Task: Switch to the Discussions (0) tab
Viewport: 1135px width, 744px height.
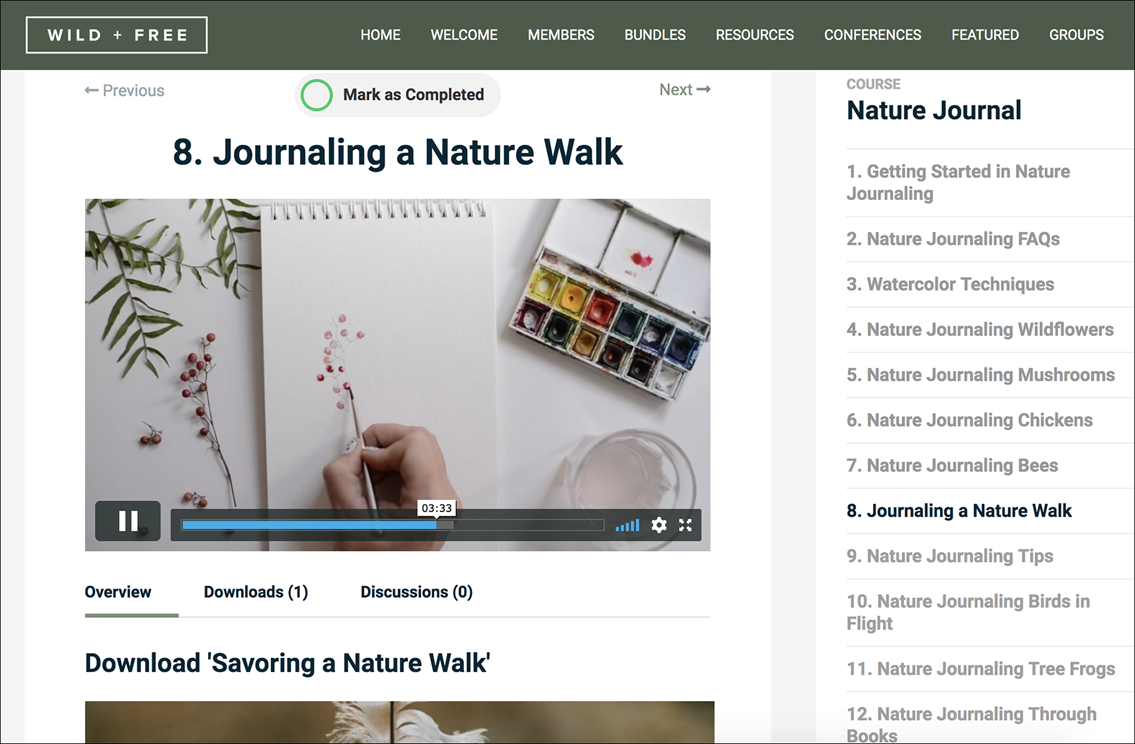Action: [416, 592]
